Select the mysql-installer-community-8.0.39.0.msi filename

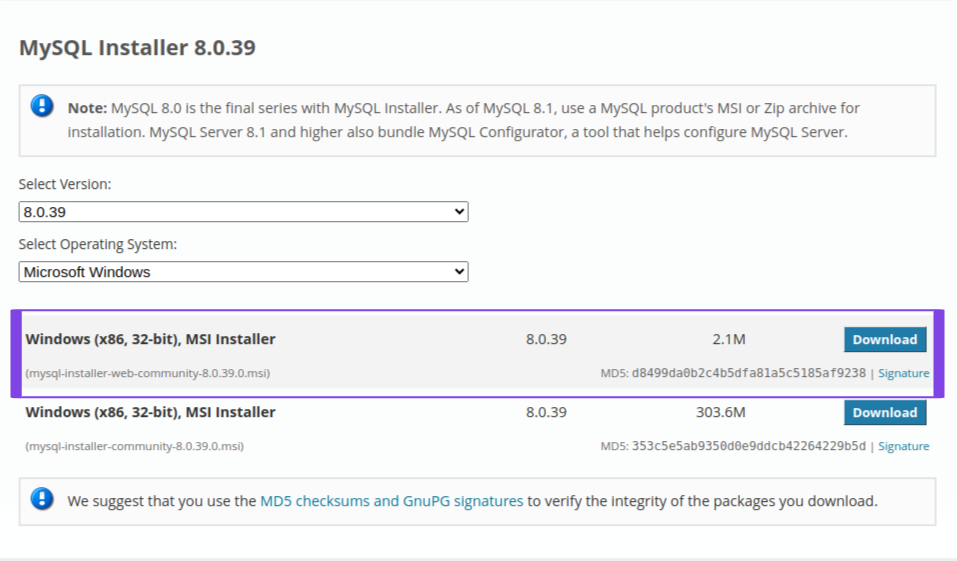pos(134,447)
